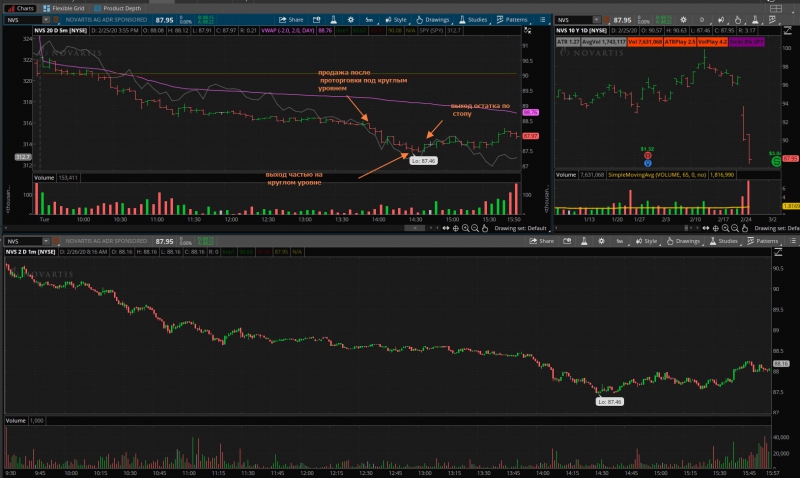Click the blue marker below $1.32 on daily chart
This screenshot has width=800, height=478.
pos(647,163)
